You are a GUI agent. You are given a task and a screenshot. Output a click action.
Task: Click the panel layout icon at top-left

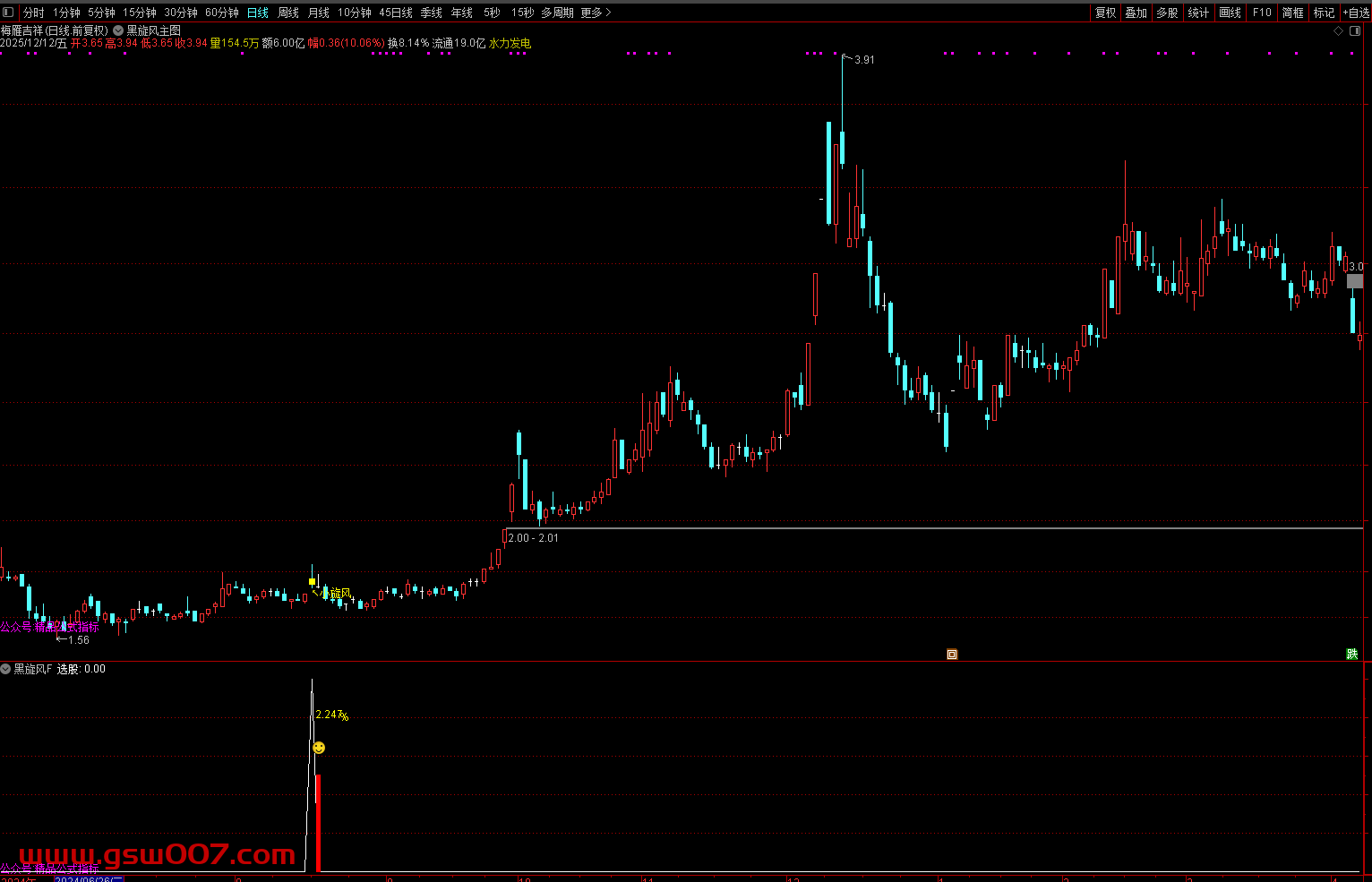pyautogui.click(x=9, y=13)
